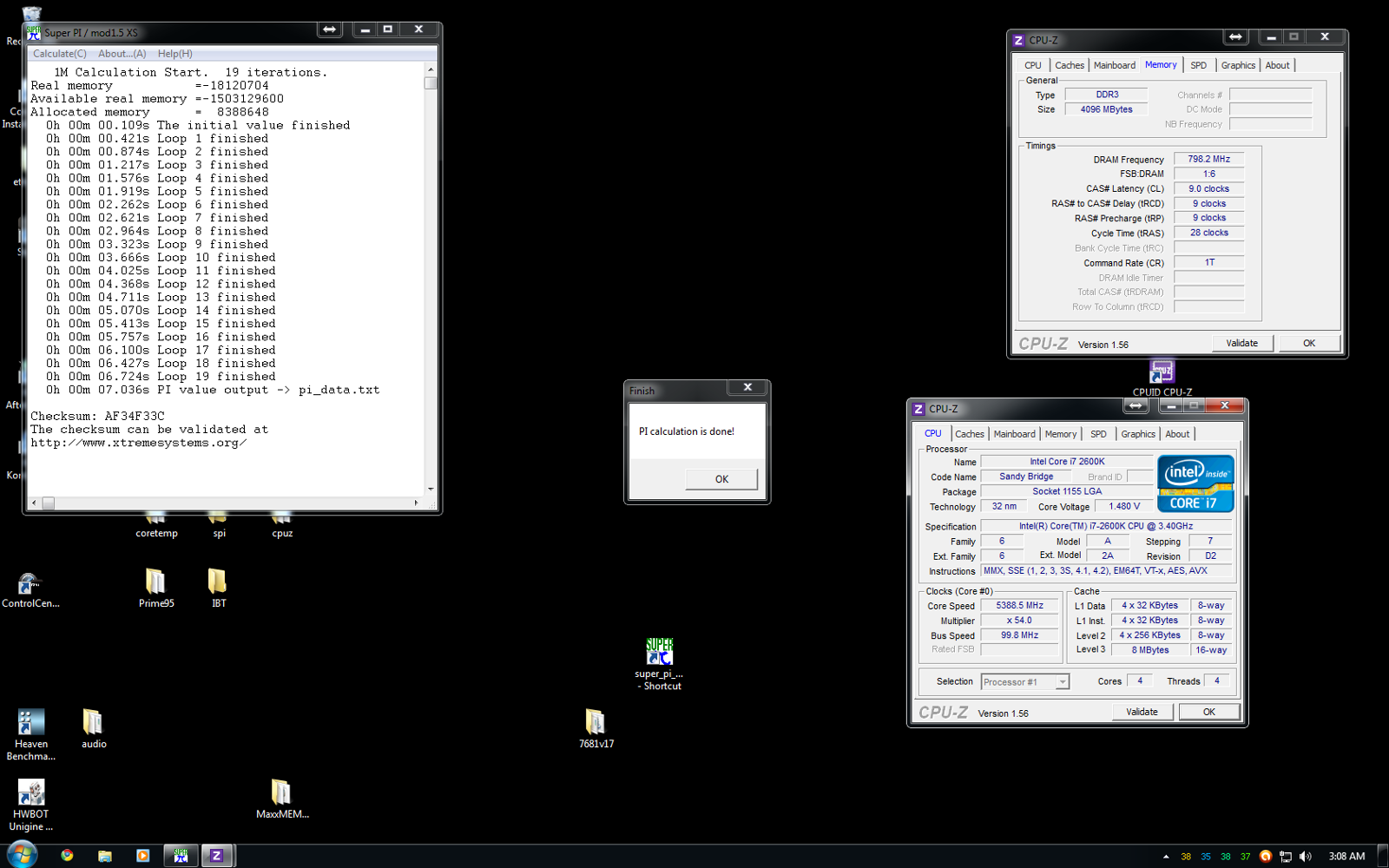Click the orange tray notification icon
Image resolution: width=1389 pixels, height=868 pixels.
point(1266,857)
